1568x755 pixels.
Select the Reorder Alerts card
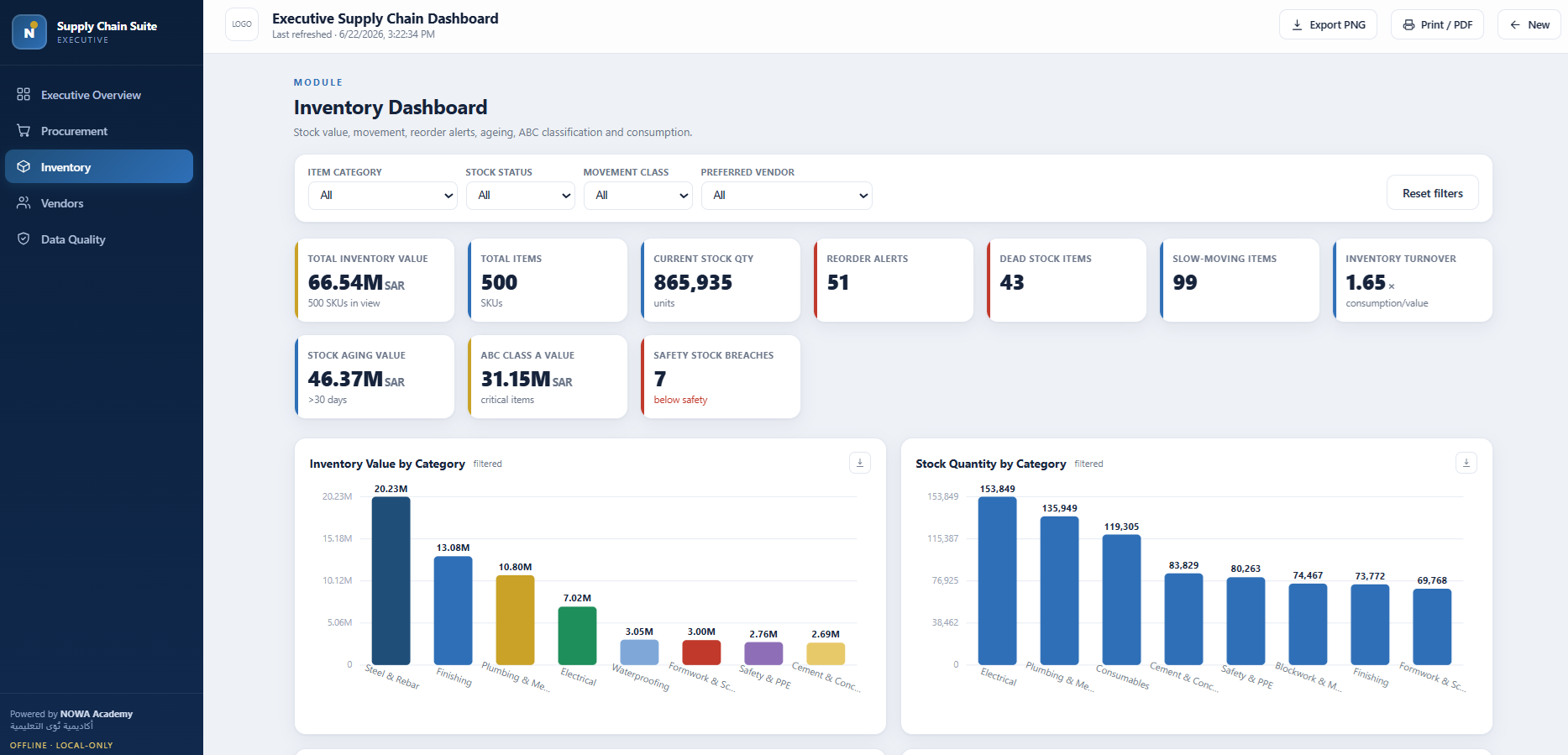pyautogui.click(x=894, y=281)
